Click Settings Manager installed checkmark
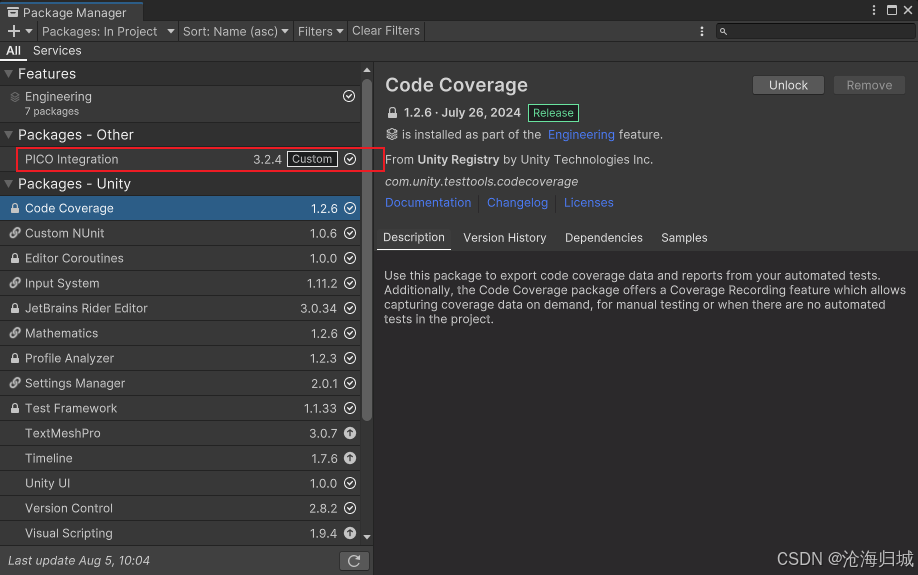This screenshot has height=575, width=918. [350, 383]
